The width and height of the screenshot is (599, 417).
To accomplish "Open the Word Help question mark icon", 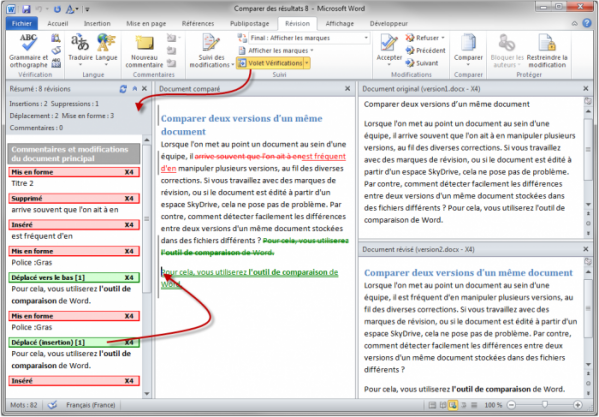I will coord(587,23).
